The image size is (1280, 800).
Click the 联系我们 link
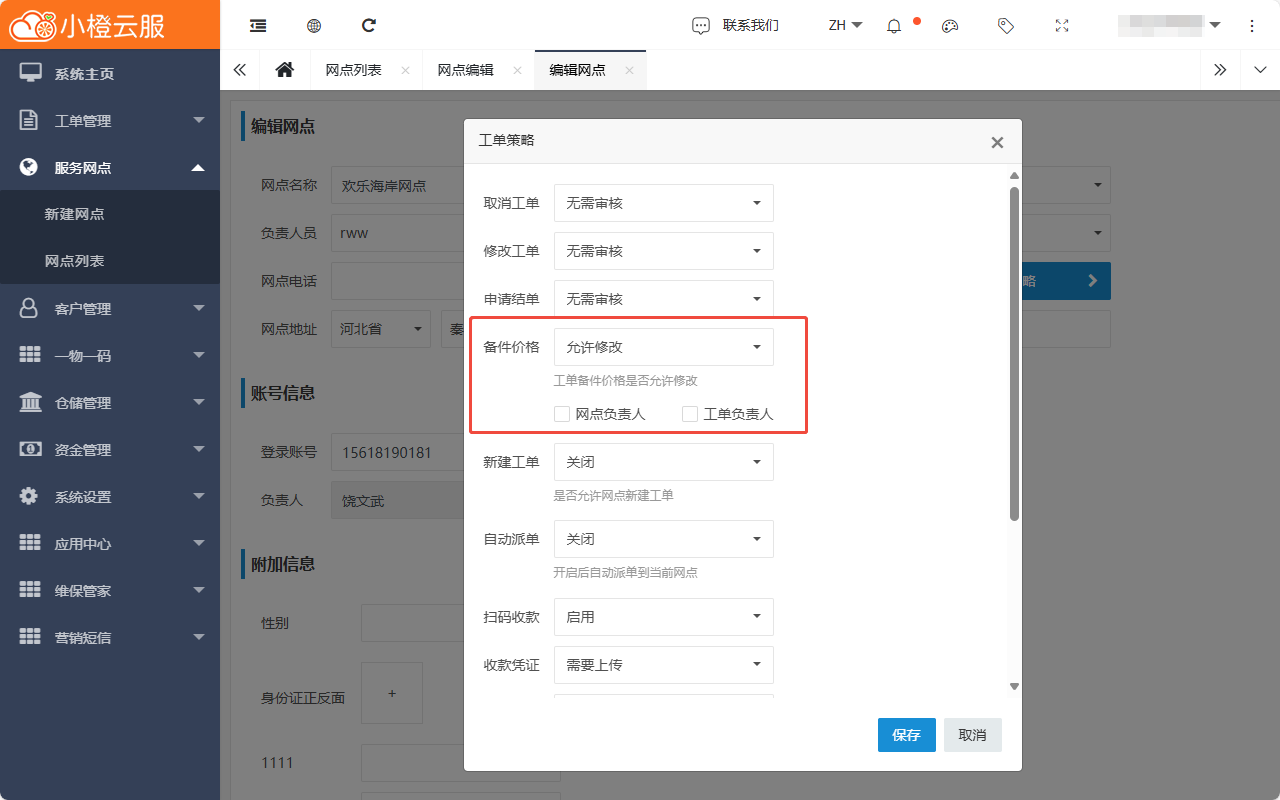(751, 26)
